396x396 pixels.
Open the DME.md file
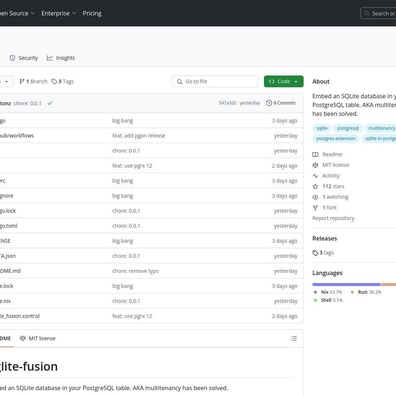[10, 271]
